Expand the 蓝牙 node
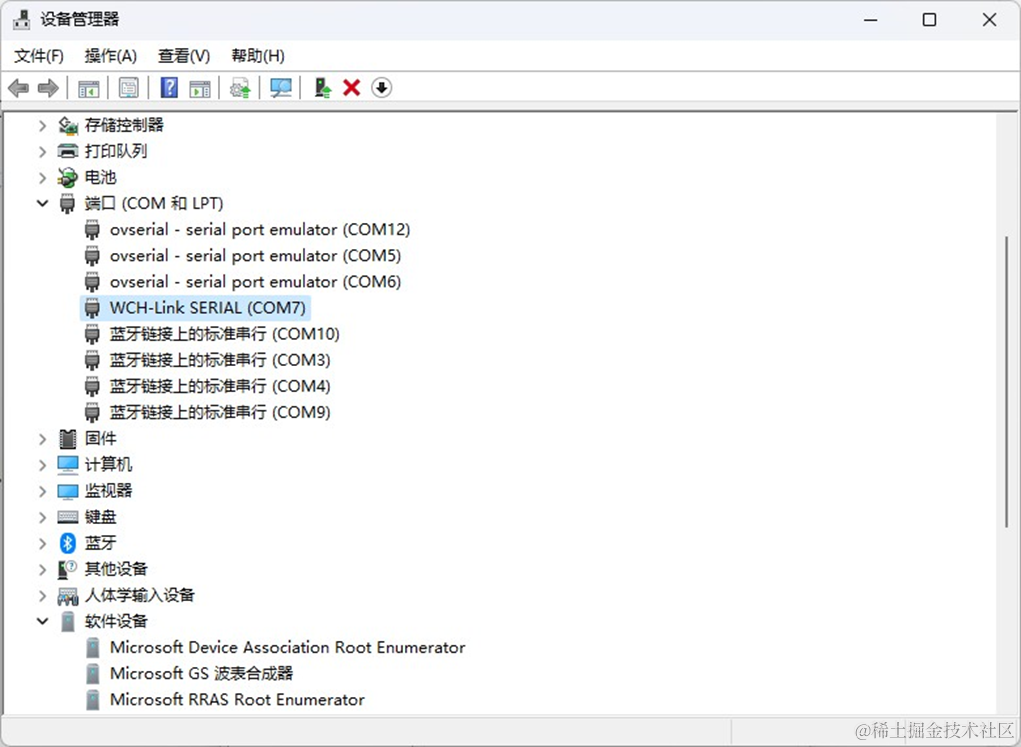1021x747 pixels. coord(42,543)
